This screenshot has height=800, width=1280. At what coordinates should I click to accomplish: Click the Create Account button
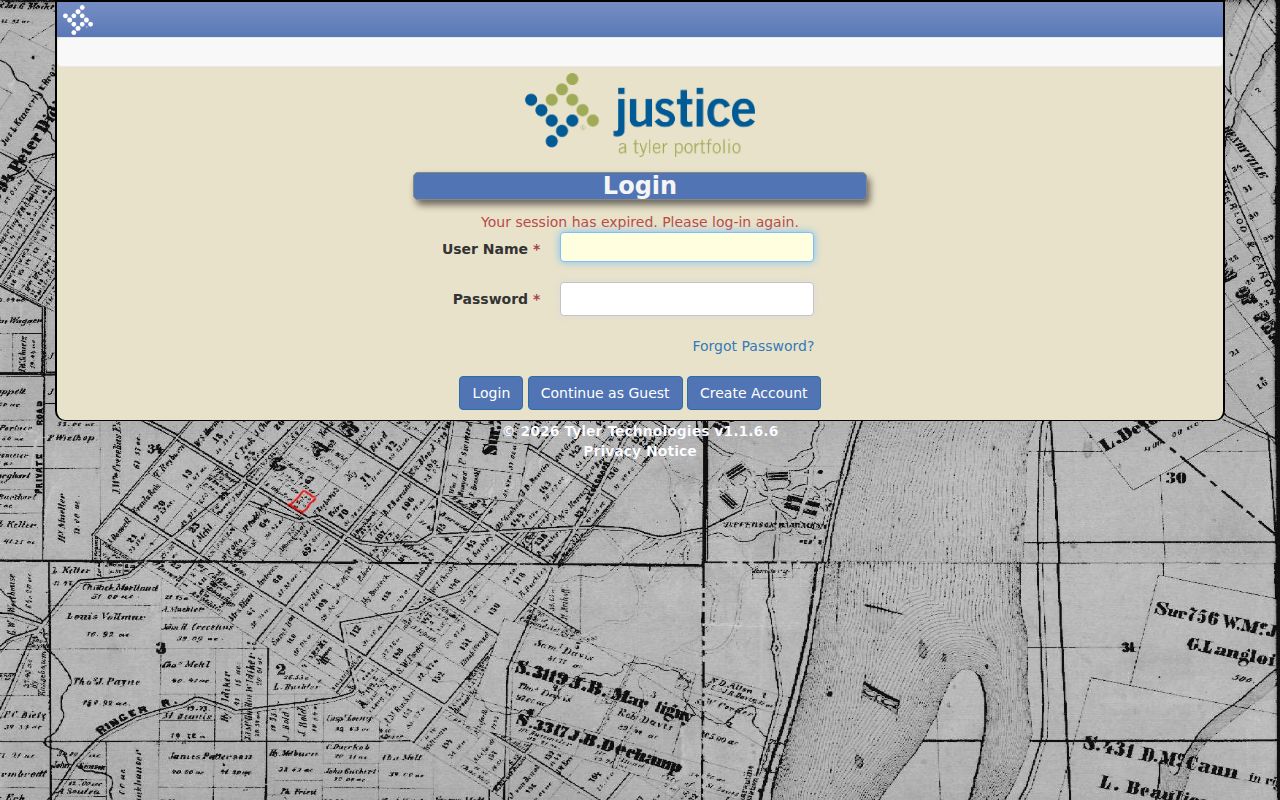point(753,393)
